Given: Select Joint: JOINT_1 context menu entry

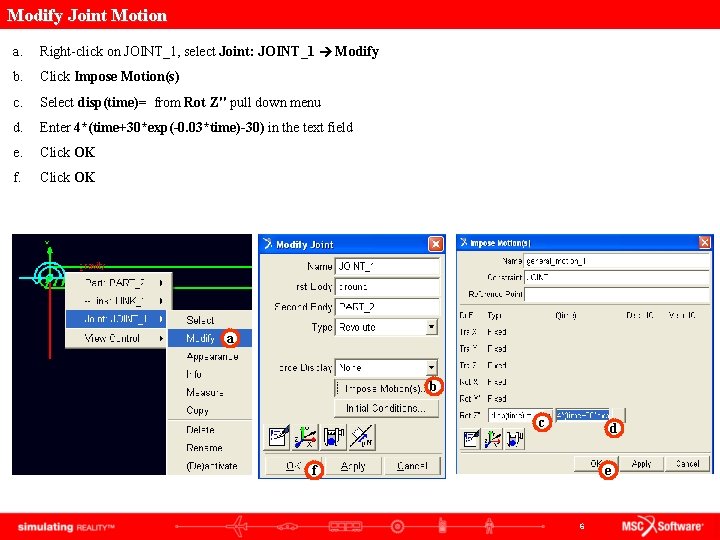Looking at the screenshot, I should (116, 319).
